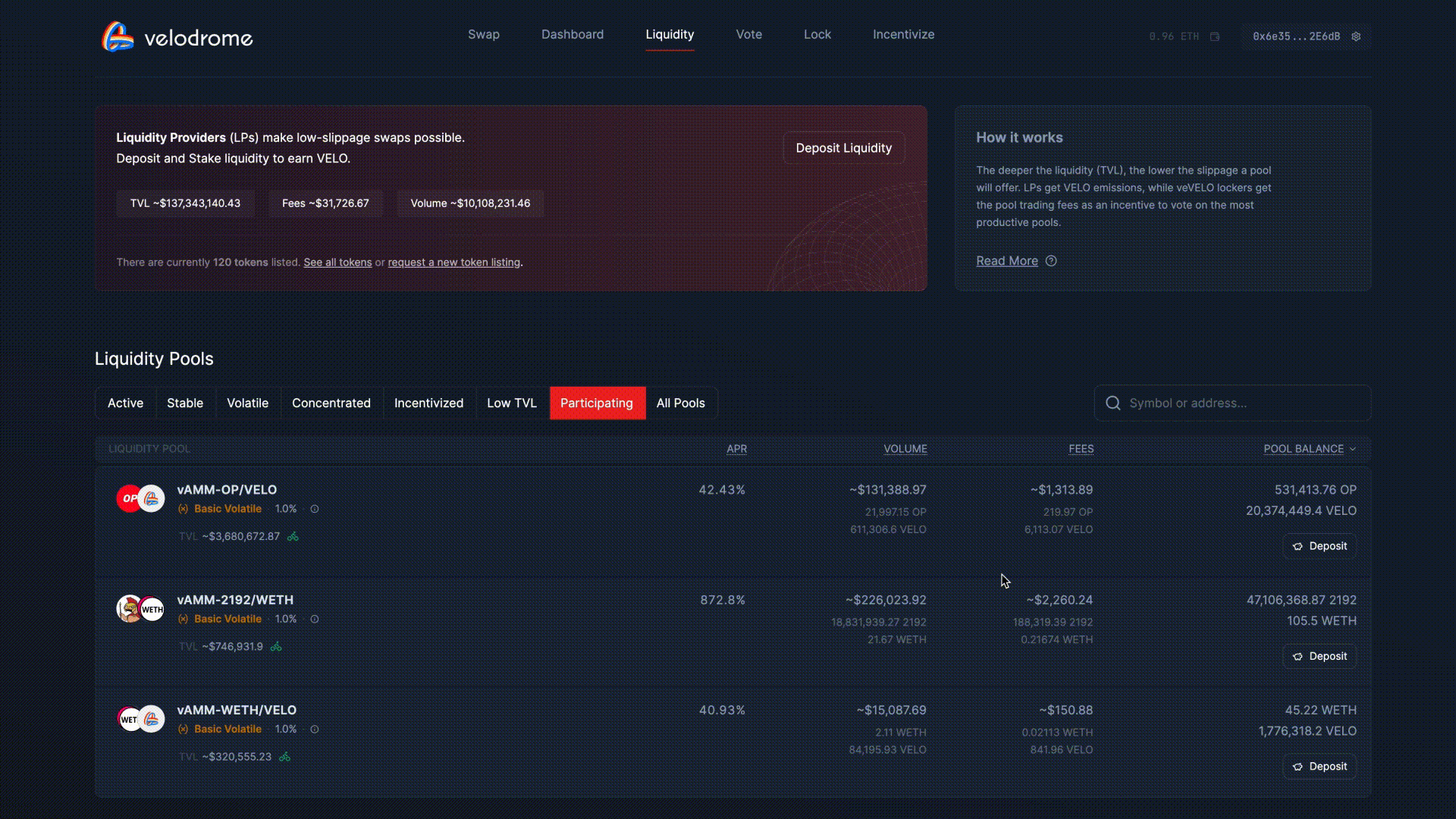Screen dimensions: 1456x819
Task: Sort pools by Volume header
Action: pos(905,449)
